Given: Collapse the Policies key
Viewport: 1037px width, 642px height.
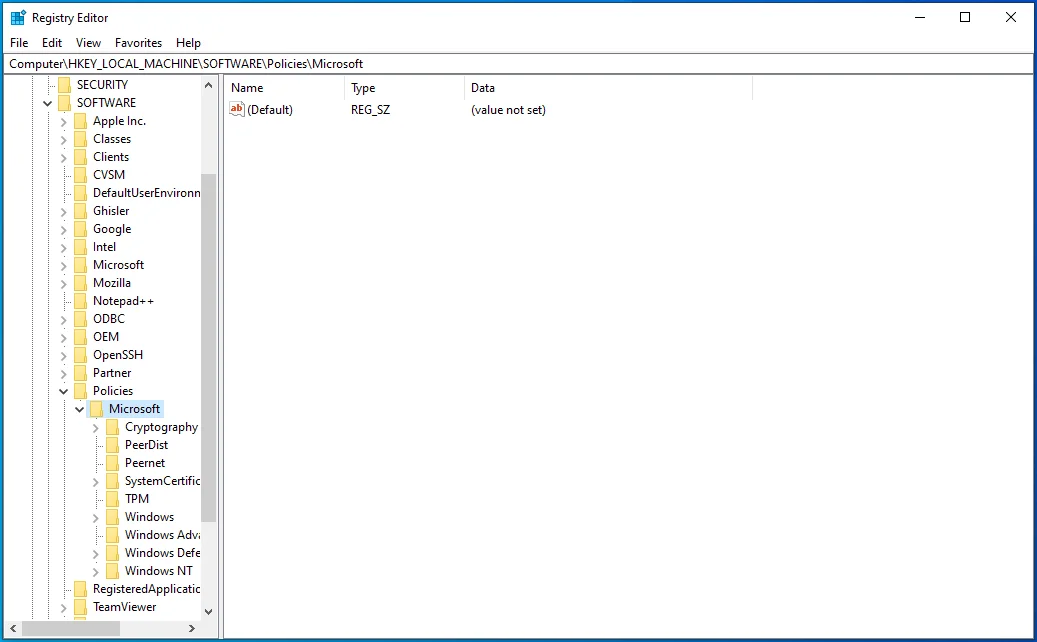Looking at the screenshot, I should click(63, 391).
